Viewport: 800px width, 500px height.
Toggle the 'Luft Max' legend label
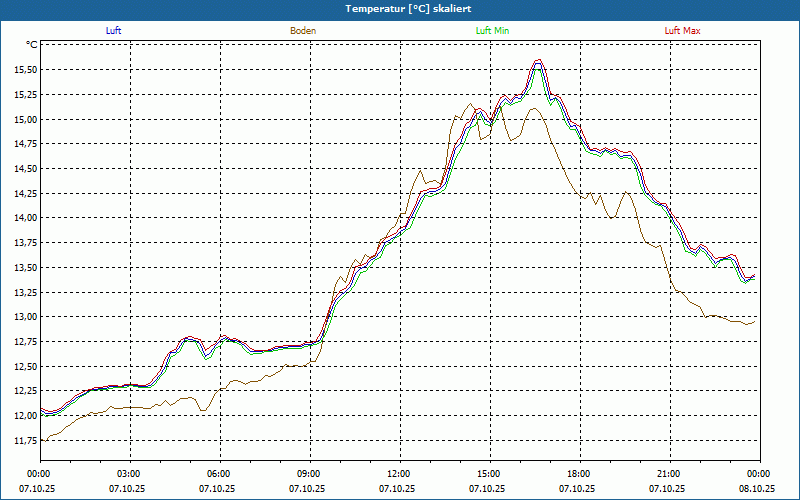click(682, 31)
